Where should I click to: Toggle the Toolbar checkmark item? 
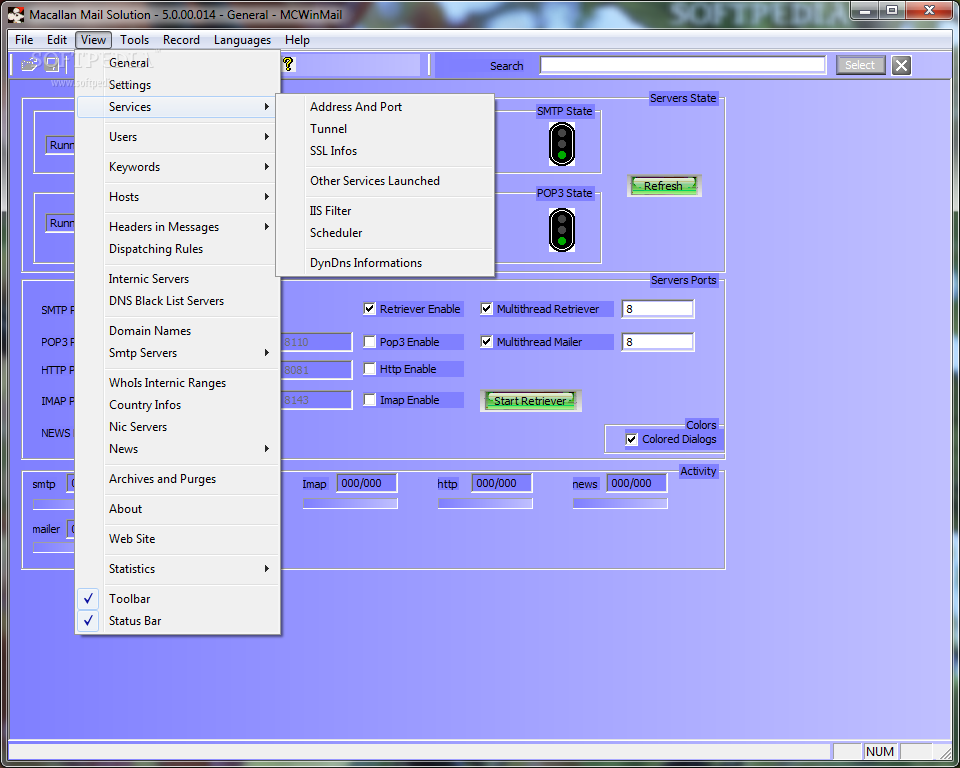click(x=178, y=598)
